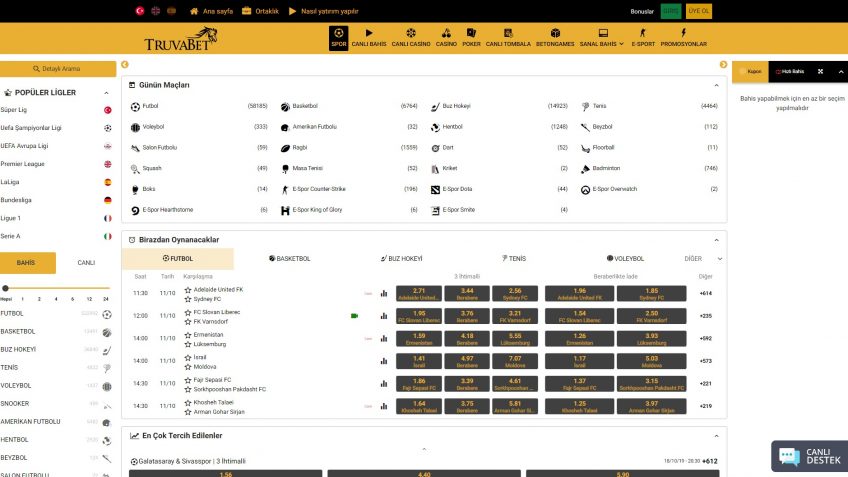Click the green GİRİŞ button
Screen dimensions: 848x477
[671, 11]
